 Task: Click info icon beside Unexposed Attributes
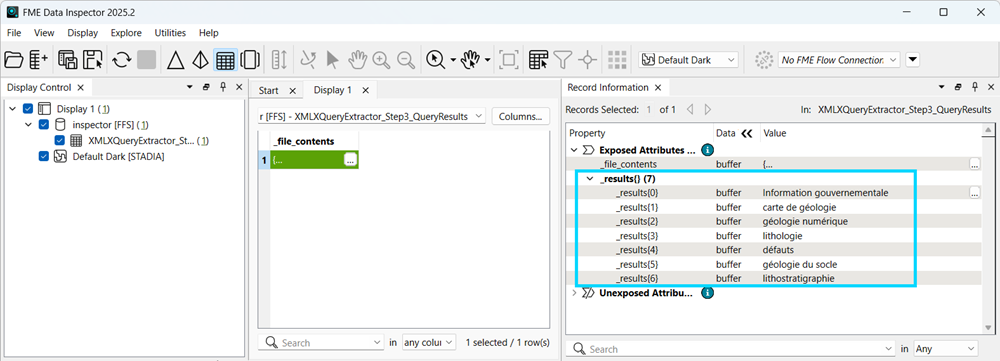point(707,293)
